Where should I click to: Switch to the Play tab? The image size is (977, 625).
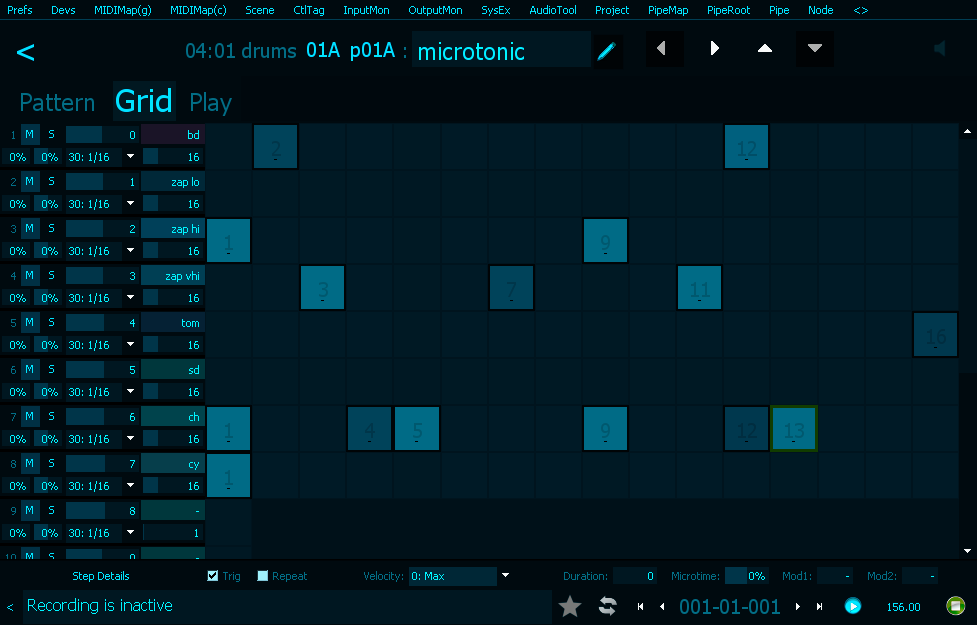coord(210,102)
